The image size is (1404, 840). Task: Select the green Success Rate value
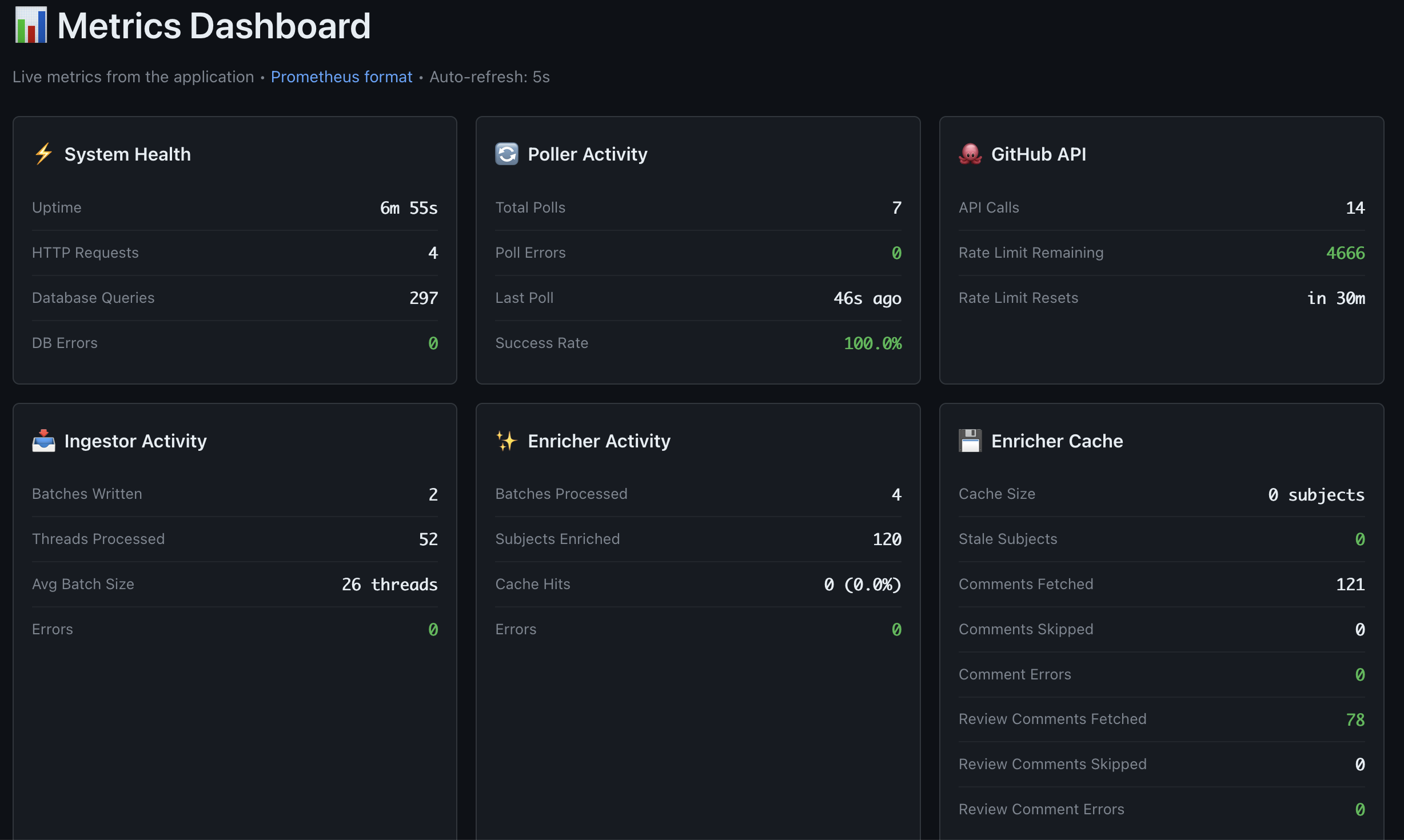[873, 343]
